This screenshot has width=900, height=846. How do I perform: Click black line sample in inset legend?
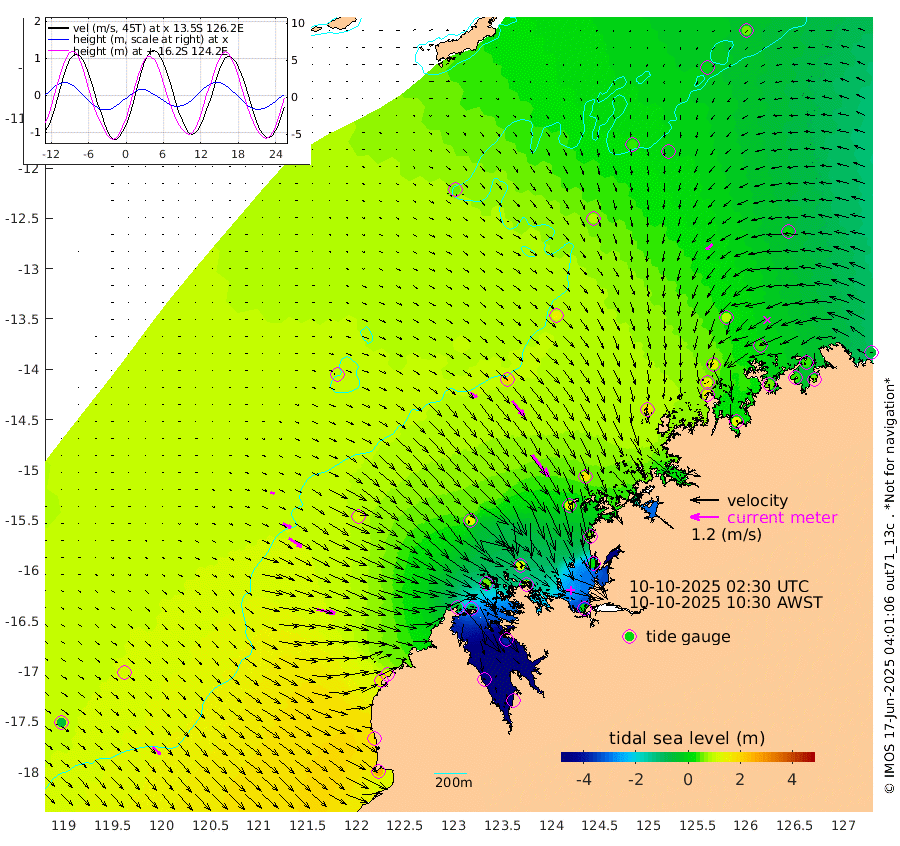[59, 28]
